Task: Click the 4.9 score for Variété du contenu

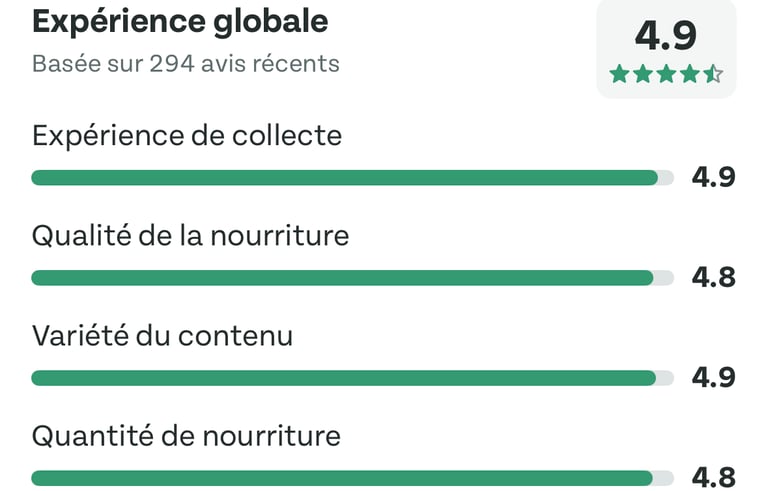Action: tap(714, 378)
